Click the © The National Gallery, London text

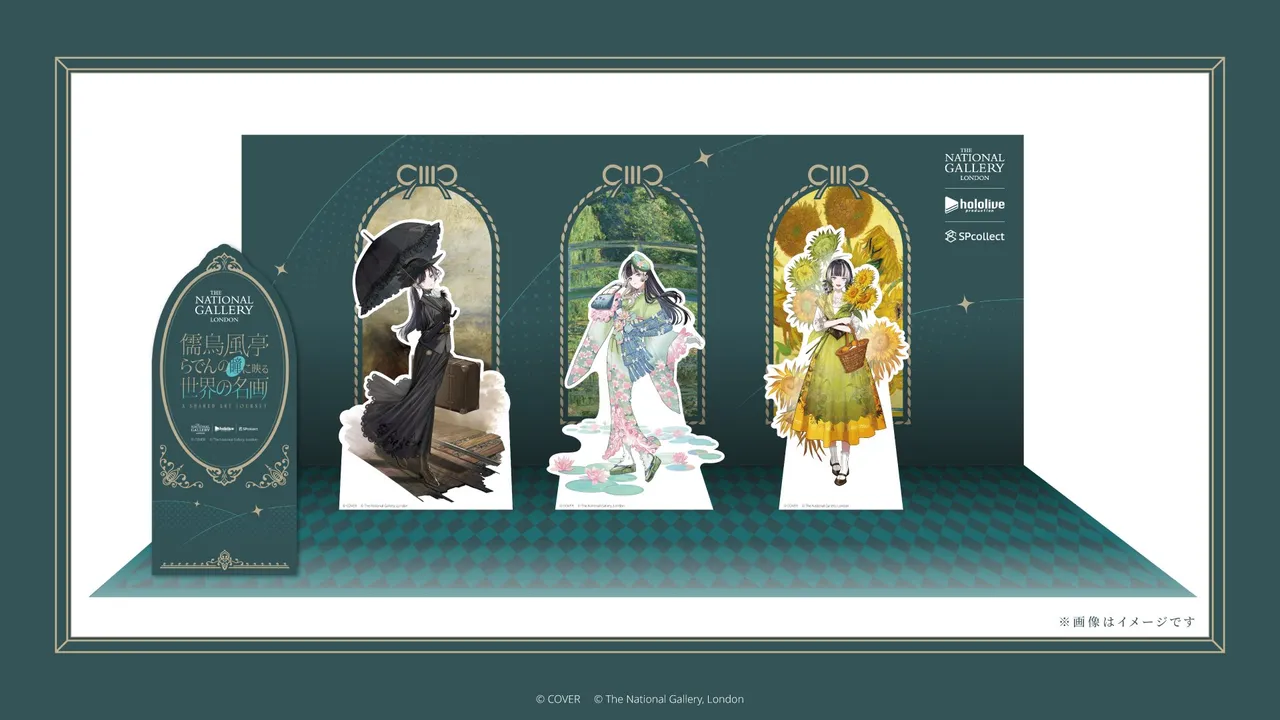click(x=669, y=699)
